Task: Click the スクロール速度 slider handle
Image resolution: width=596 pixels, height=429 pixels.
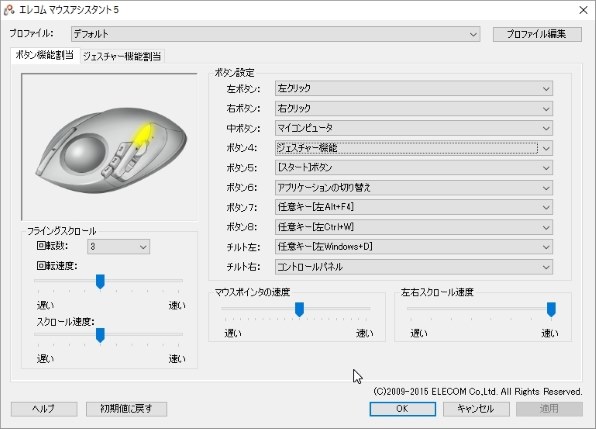Action: point(100,336)
